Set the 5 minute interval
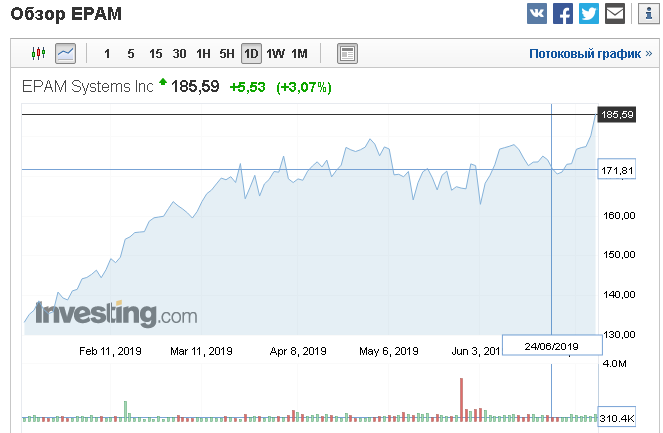The width and height of the screenshot is (663, 433). tap(131, 54)
